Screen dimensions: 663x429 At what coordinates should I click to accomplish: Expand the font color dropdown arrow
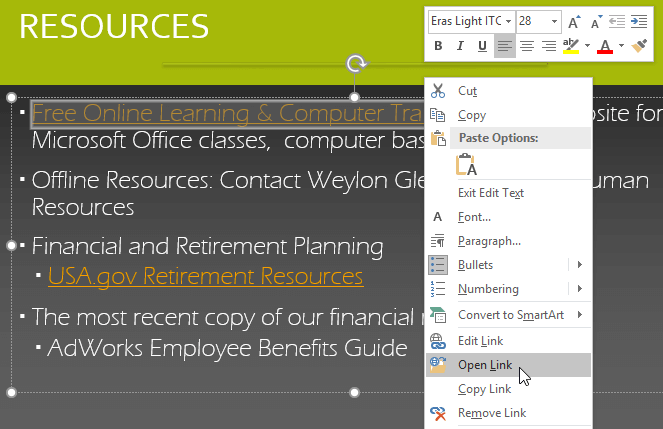click(621, 45)
